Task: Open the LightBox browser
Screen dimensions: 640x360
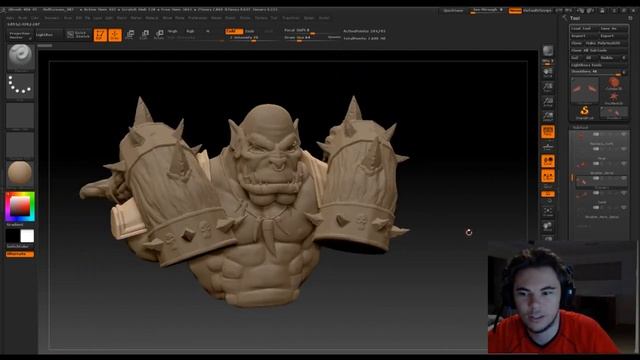Action: 48,35
